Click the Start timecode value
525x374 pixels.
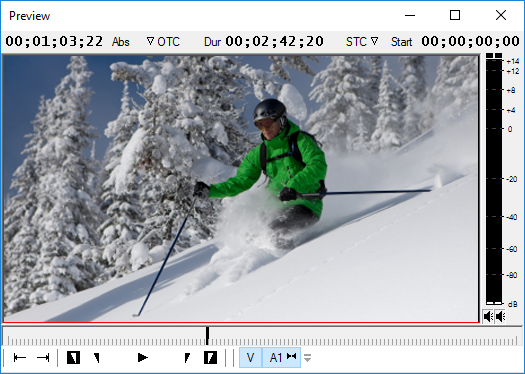[470, 42]
